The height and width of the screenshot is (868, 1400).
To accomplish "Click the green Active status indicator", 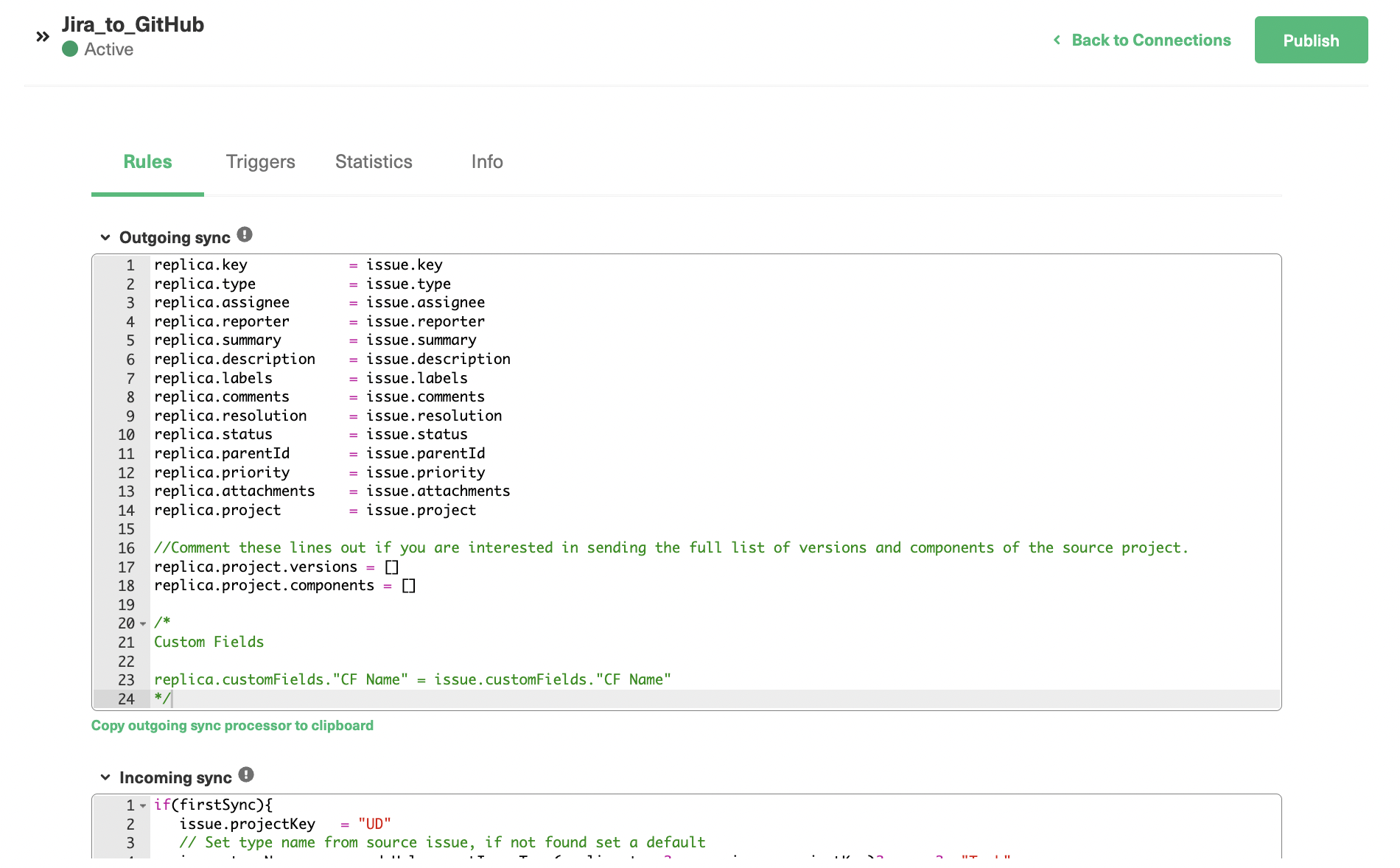I will 70,49.
